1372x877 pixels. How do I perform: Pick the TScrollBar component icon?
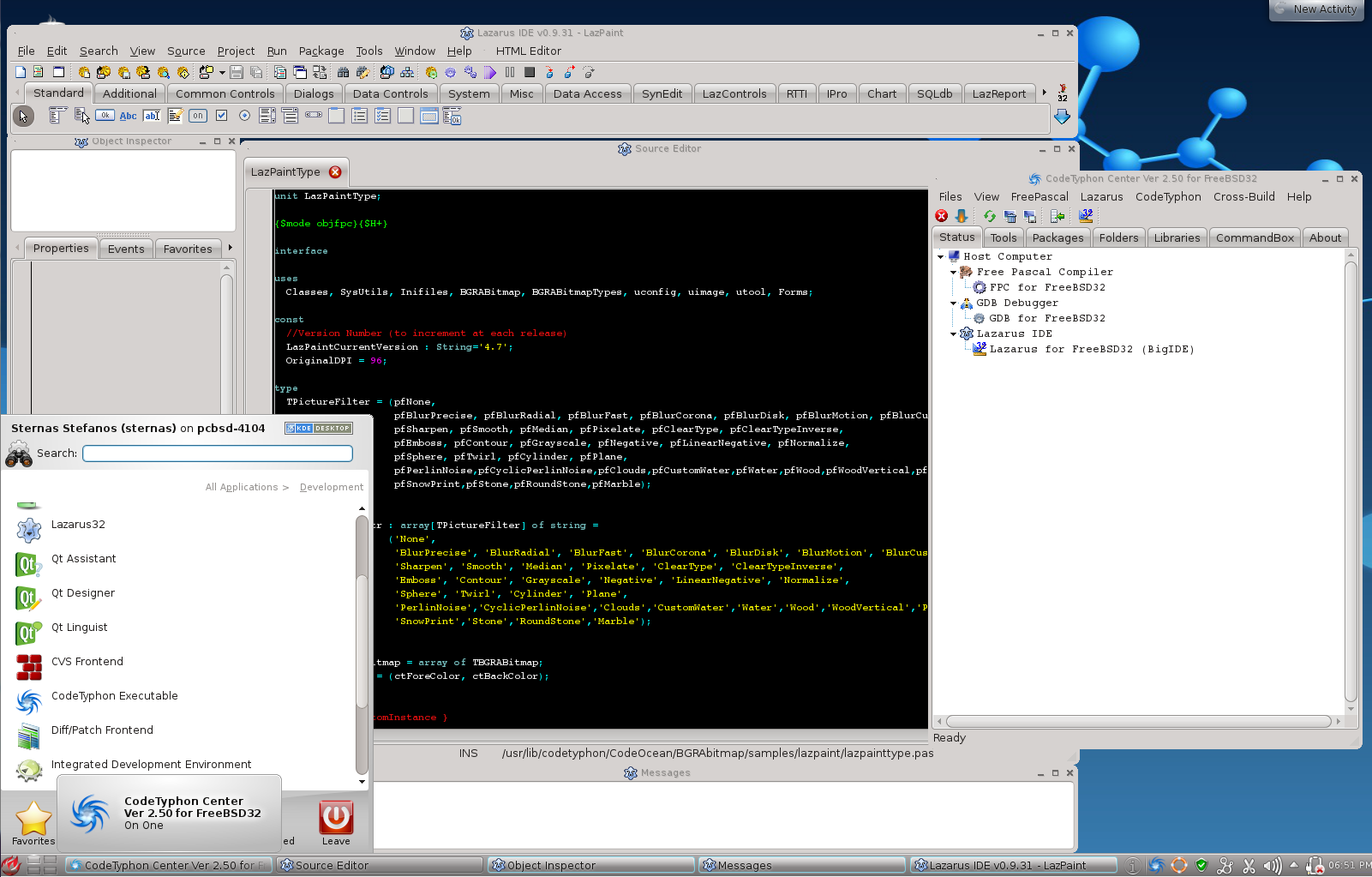[x=314, y=114]
